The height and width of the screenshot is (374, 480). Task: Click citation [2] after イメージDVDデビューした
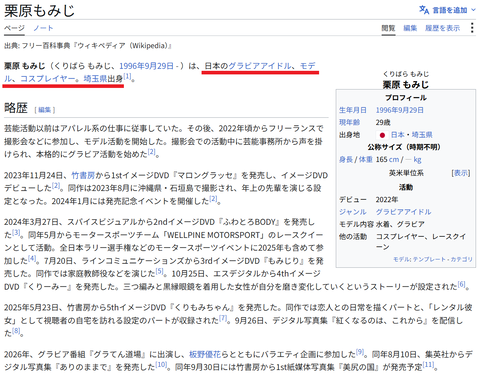point(56,186)
